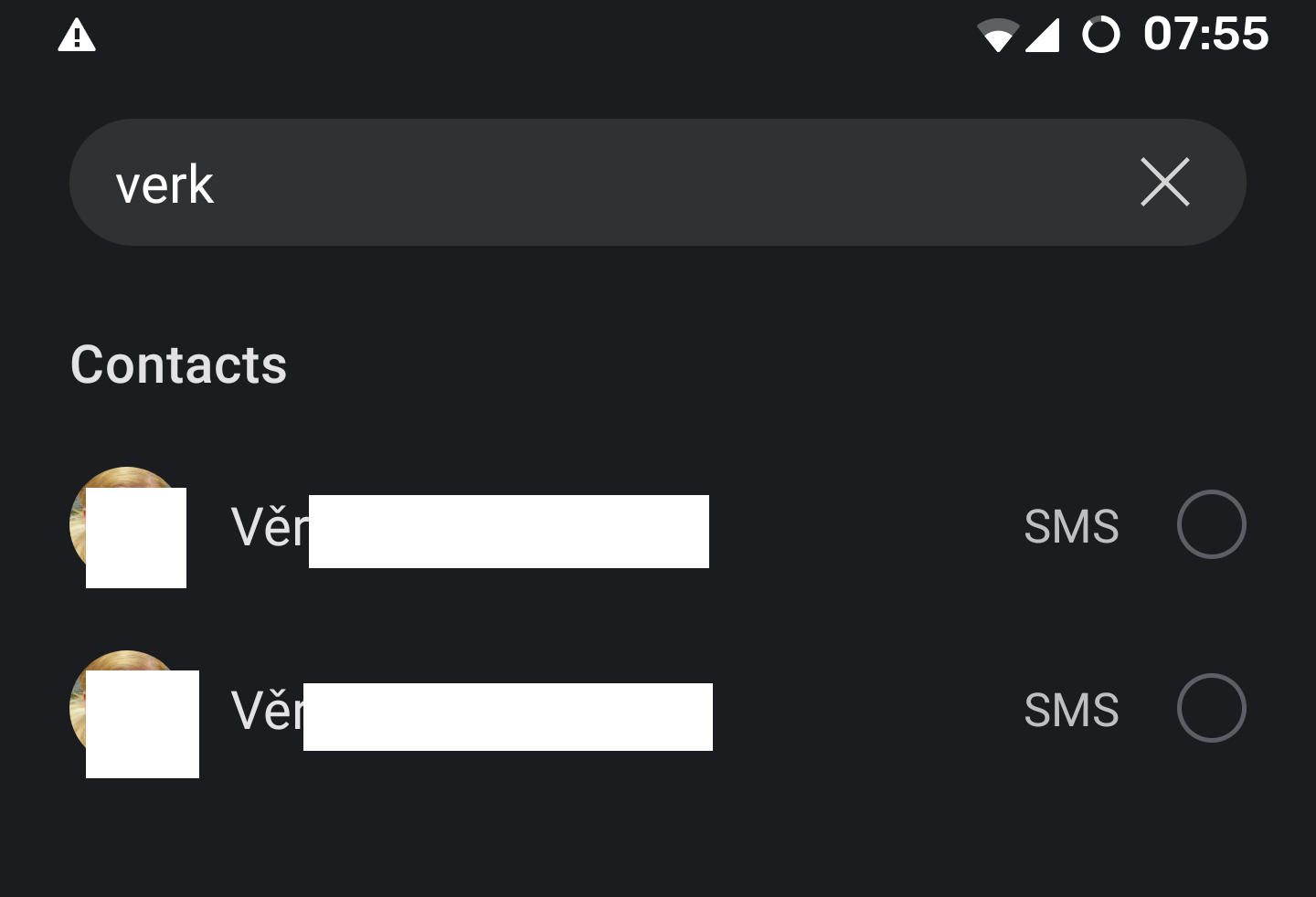Select the second Věra contact row
1316x897 pixels.
(x=548, y=712)
